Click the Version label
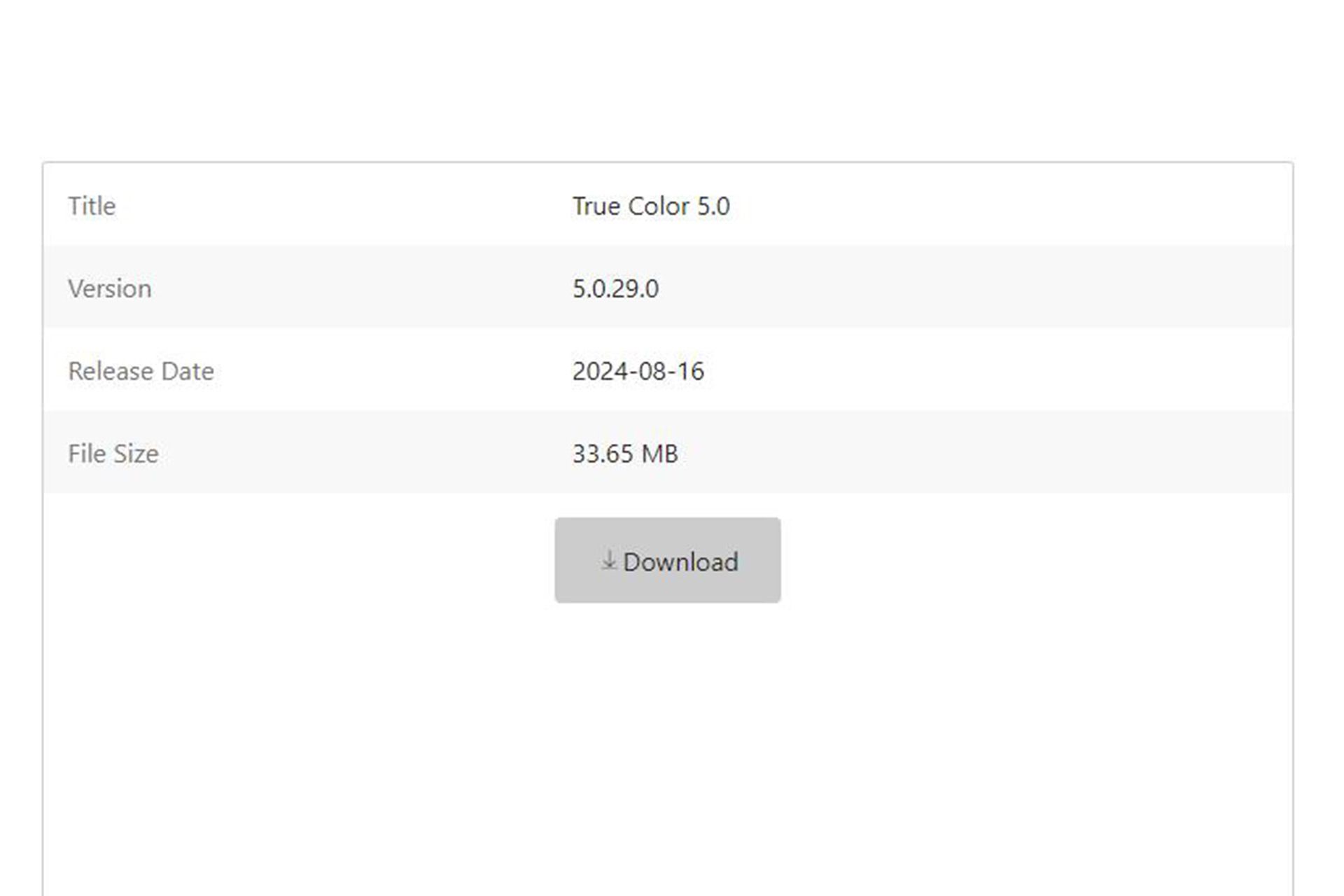The image size is (1344, 896). [x=109, y=289]
